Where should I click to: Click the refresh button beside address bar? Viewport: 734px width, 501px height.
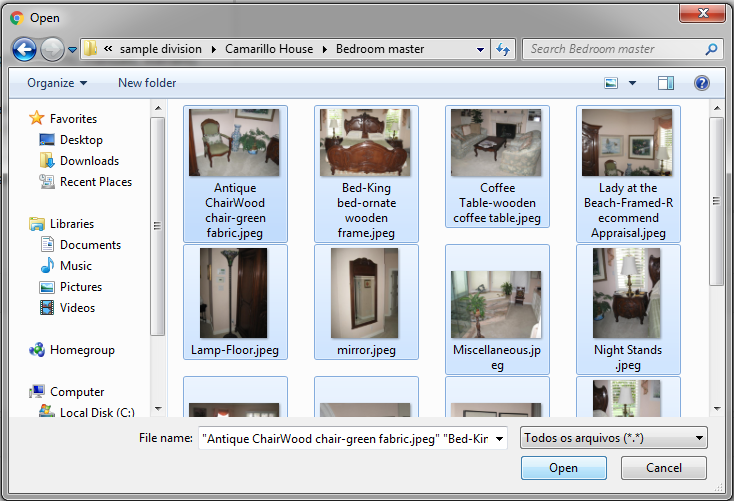click(x=503, y=49)
